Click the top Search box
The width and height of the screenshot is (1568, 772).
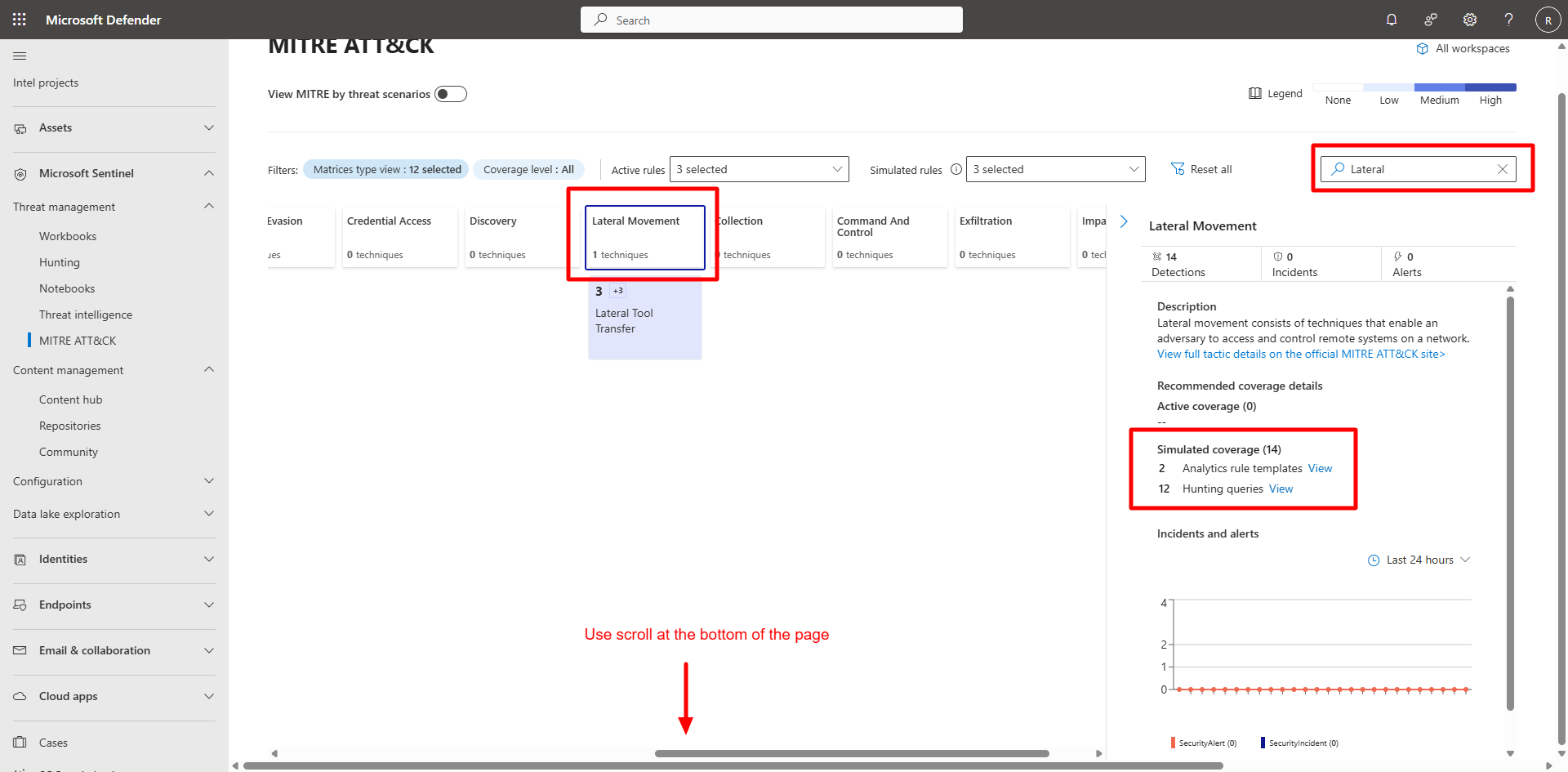[772, 20]
